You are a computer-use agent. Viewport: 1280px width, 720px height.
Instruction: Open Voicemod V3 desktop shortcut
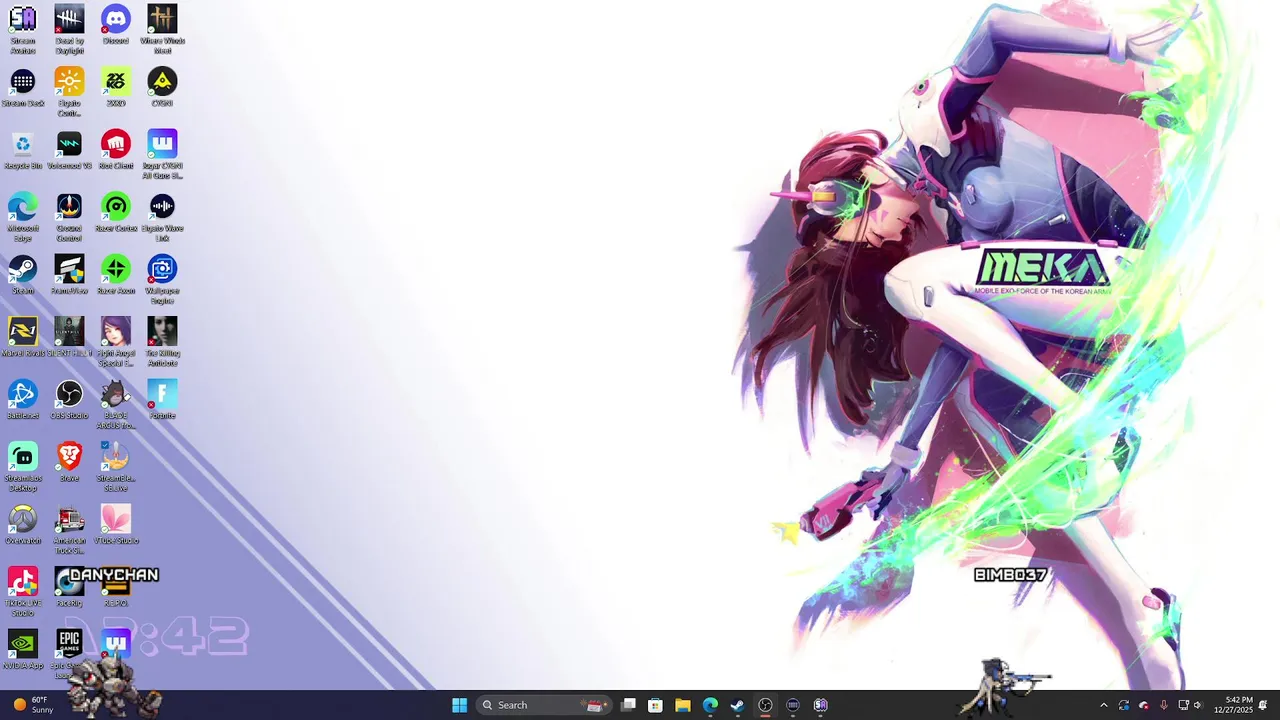point(69,149)
